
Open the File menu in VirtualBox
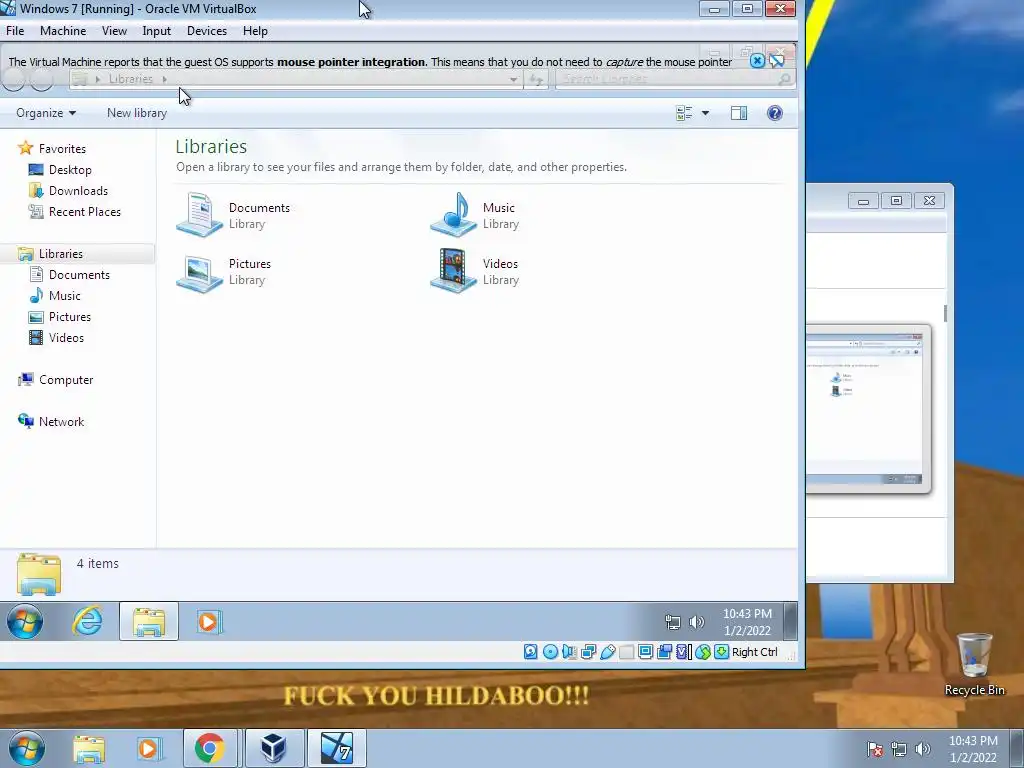(x=15, y=31)
